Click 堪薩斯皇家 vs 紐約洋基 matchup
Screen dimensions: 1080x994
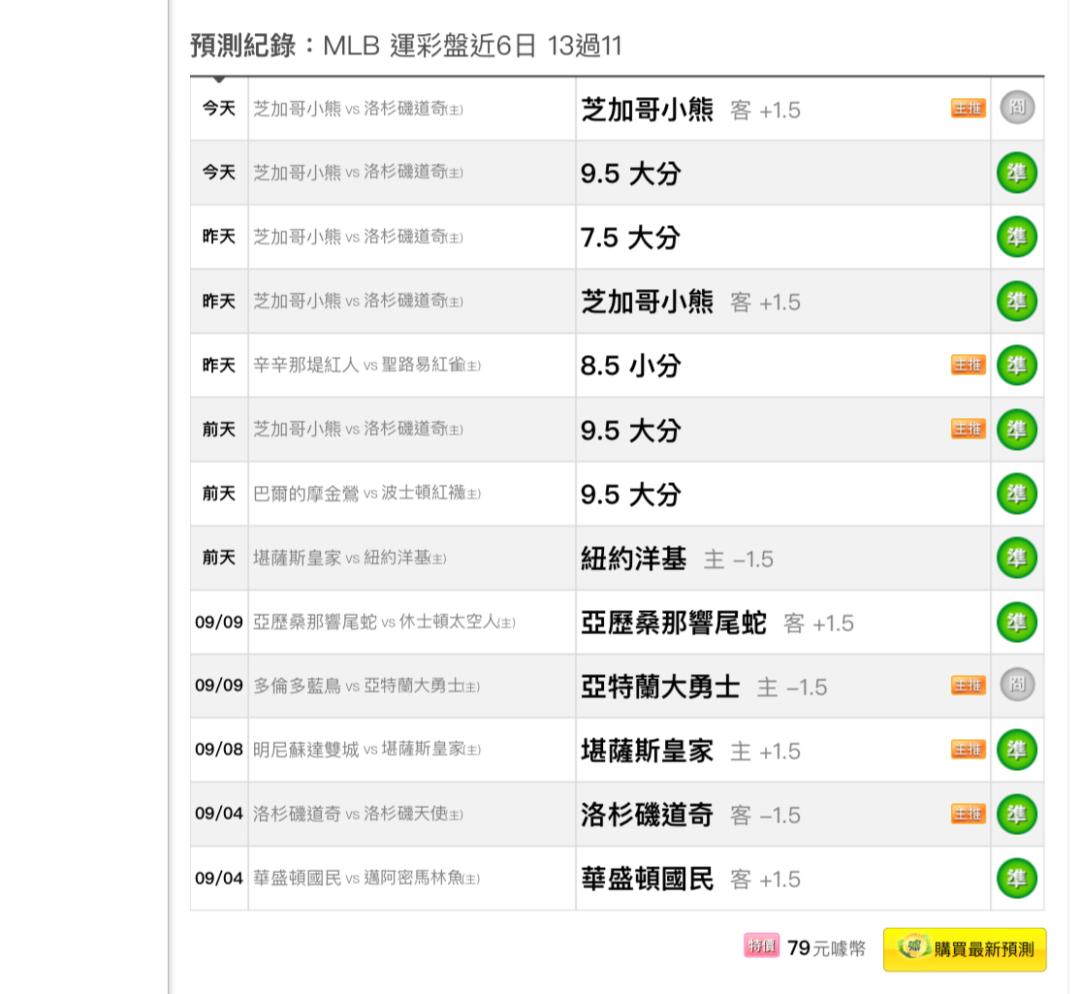349,558
